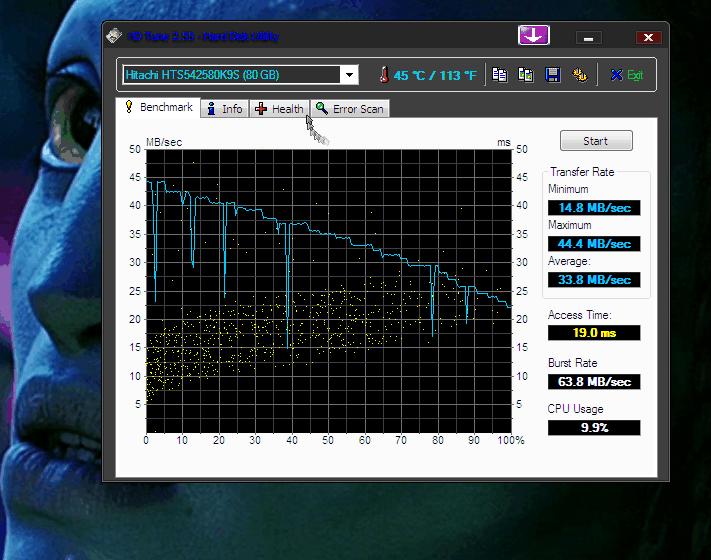The image size is (711, 560).
Task: Click the save floppy disk icon
Action: [552, 75]
